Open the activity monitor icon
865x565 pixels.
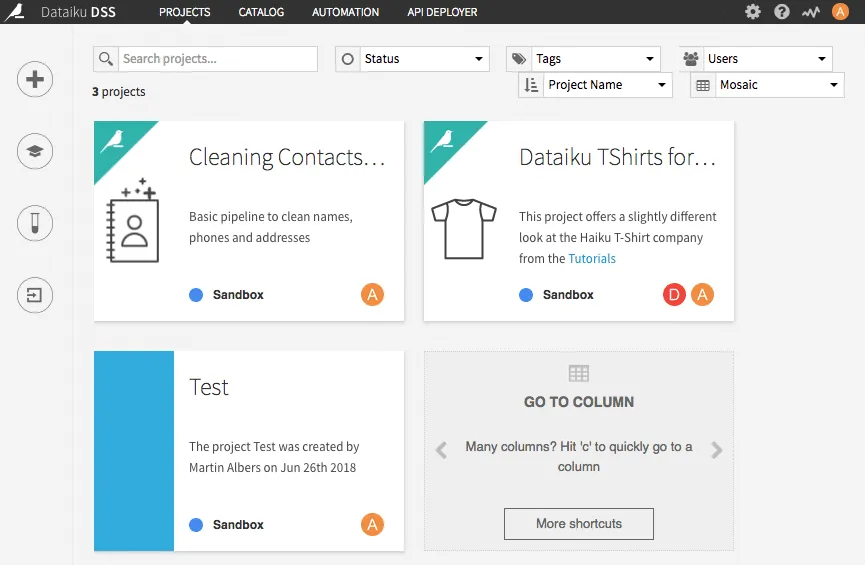(811, 12)
